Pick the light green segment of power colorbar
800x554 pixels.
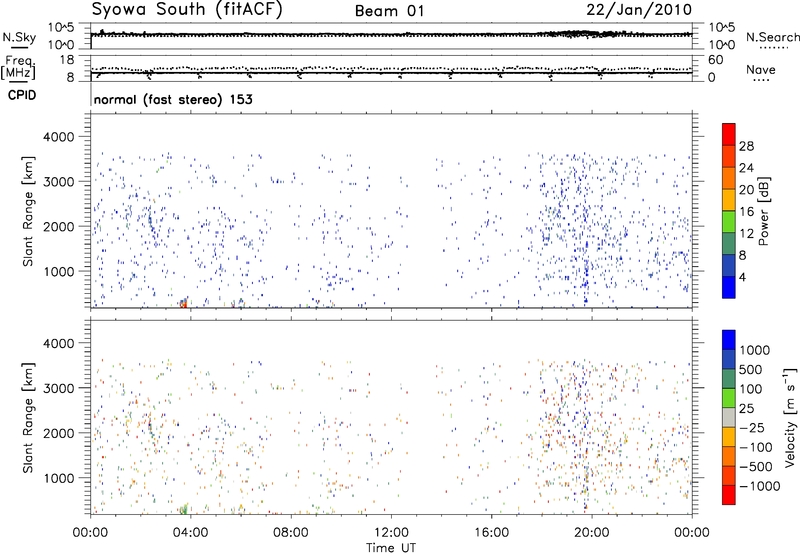tap(729, 221)
